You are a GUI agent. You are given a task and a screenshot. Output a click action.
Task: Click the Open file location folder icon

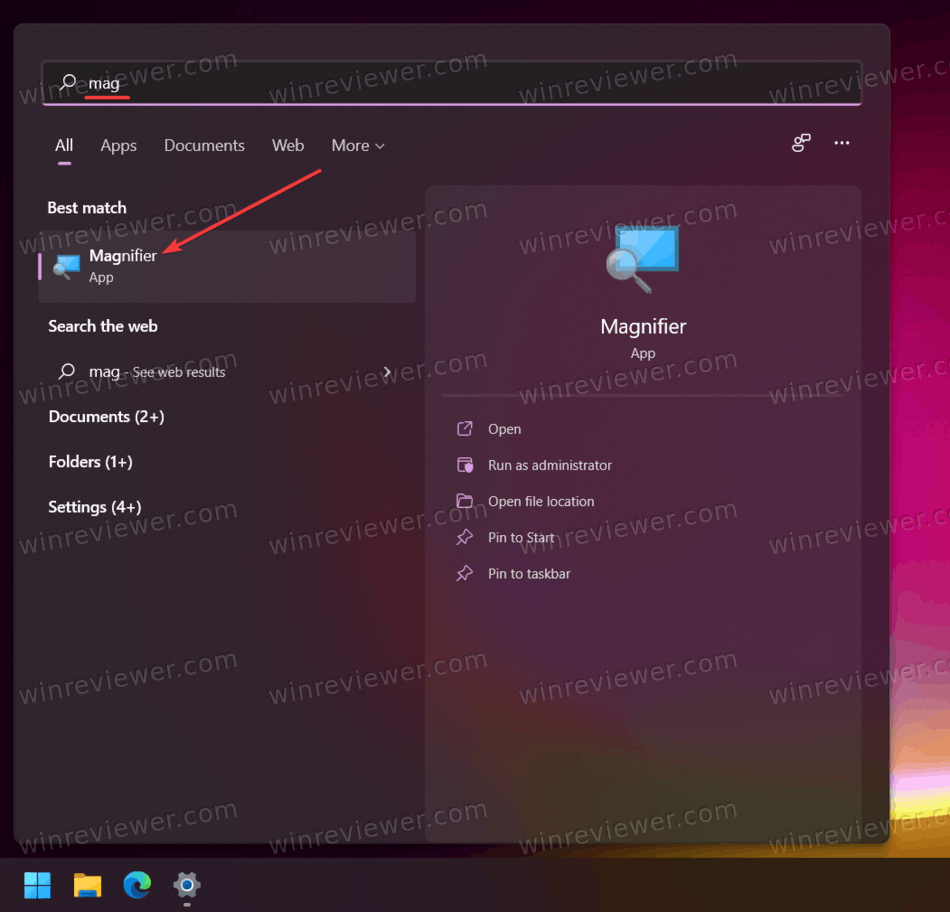pos(465,501)
